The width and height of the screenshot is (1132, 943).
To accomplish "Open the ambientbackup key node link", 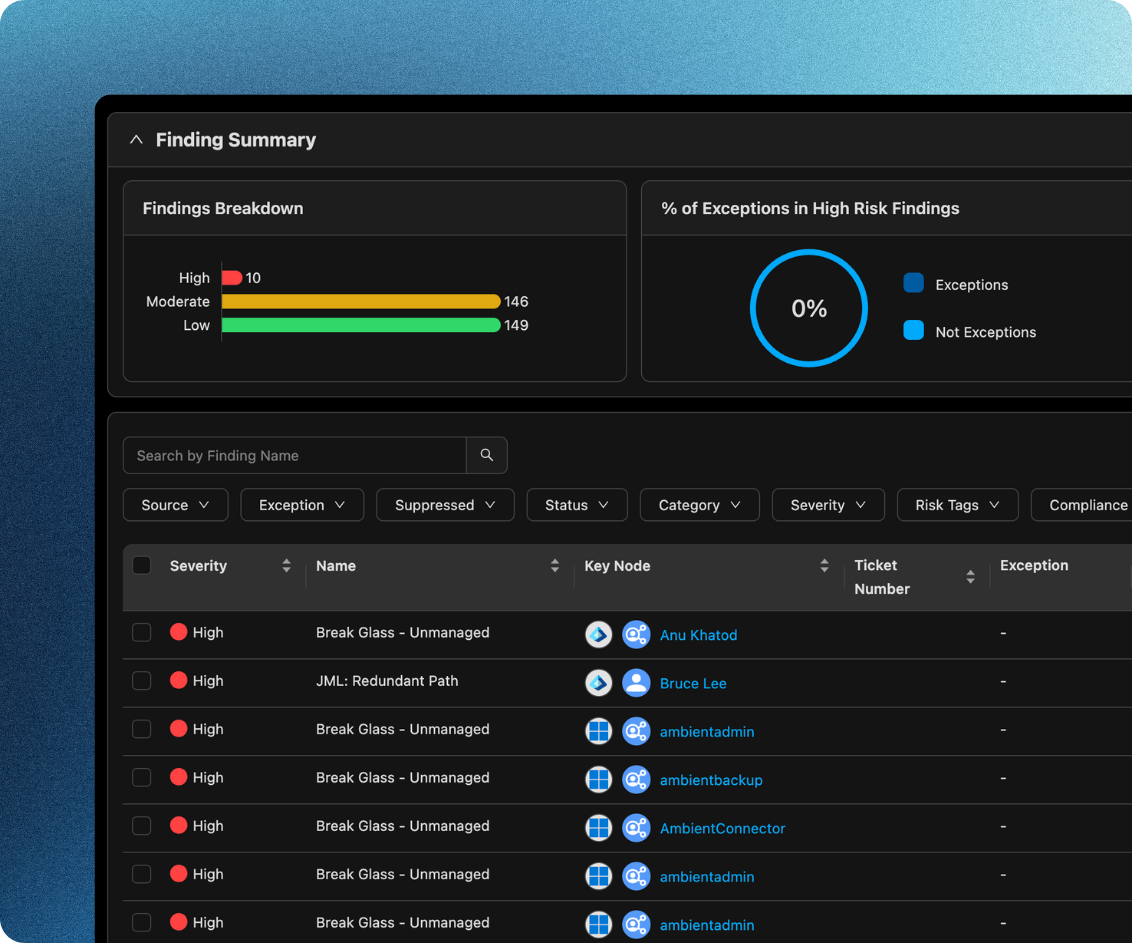I will (711, 781).
